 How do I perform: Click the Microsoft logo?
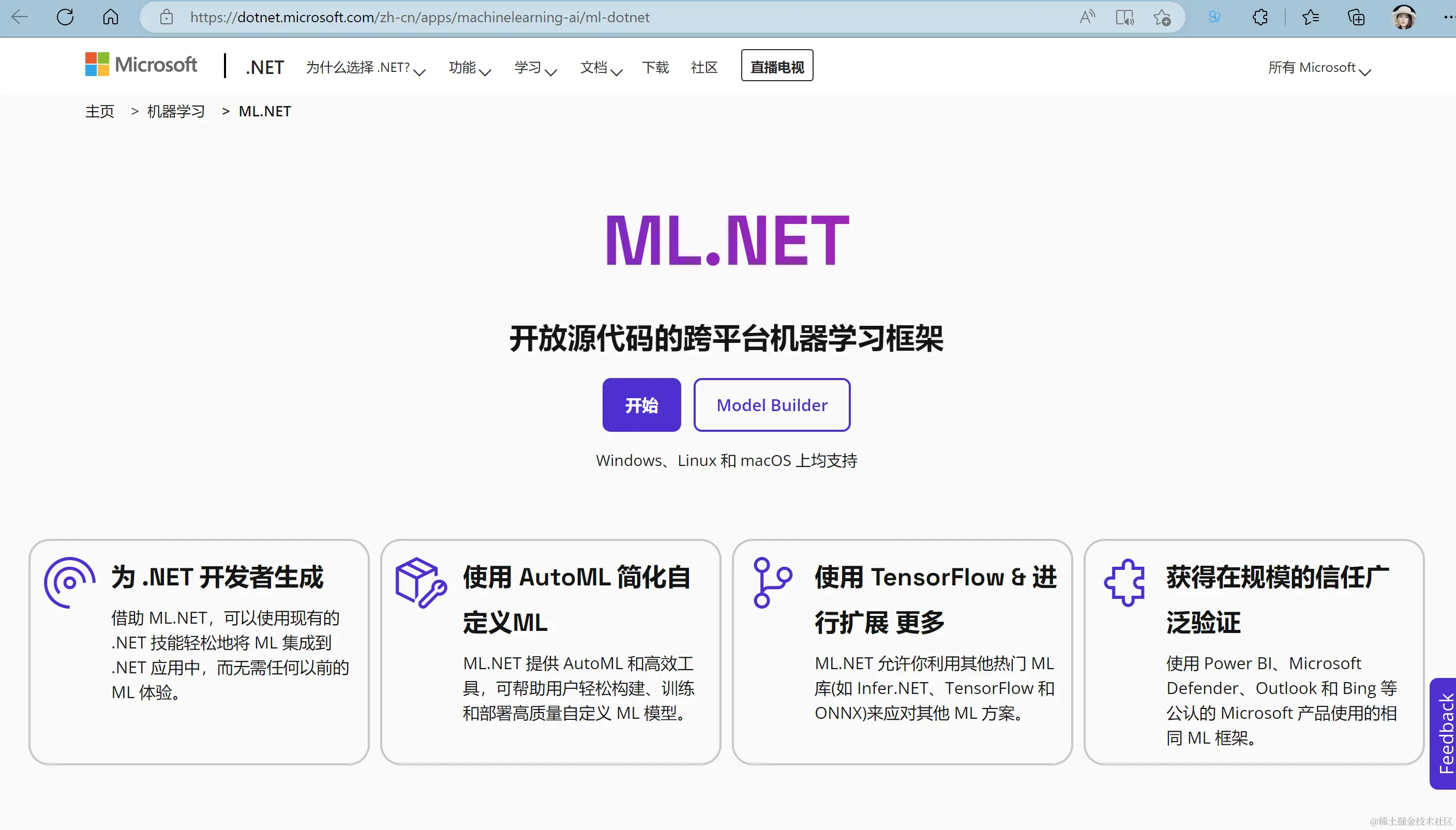point(141,65)
